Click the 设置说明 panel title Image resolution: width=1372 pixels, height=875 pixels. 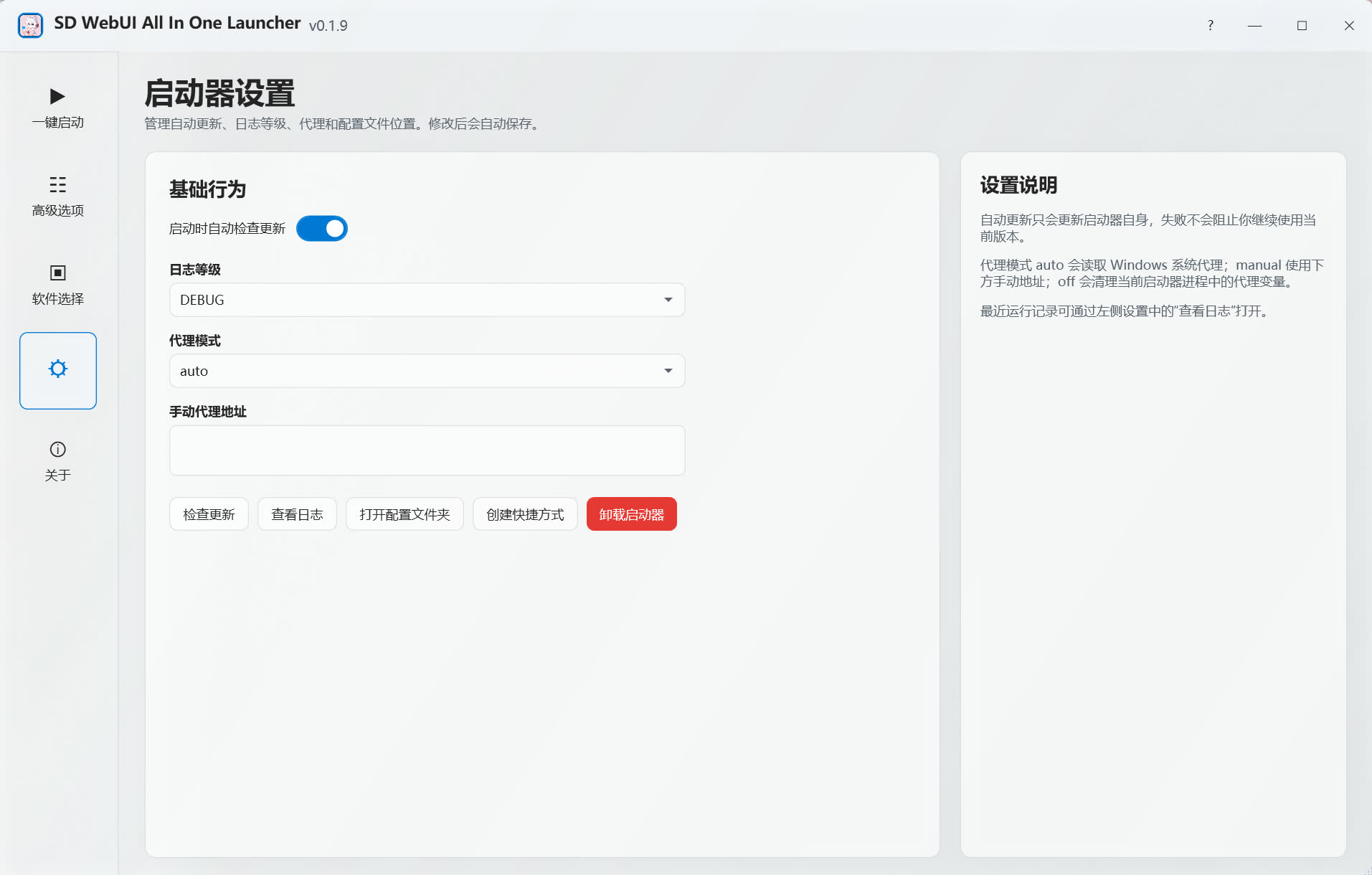(1019, 185)
